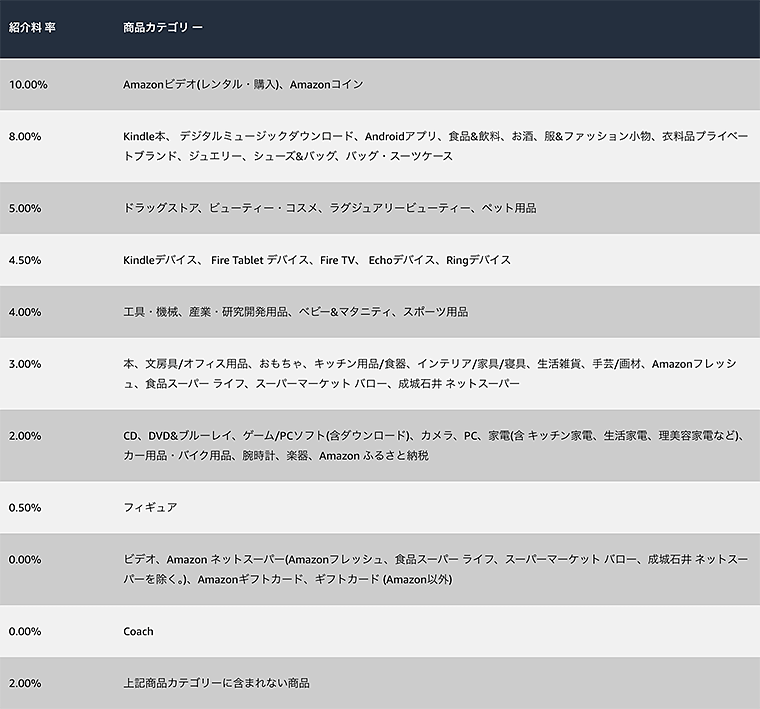Click the カー用品・バイク用品 second line text
This screenshot has height=709, width=760.
point(276,456)
